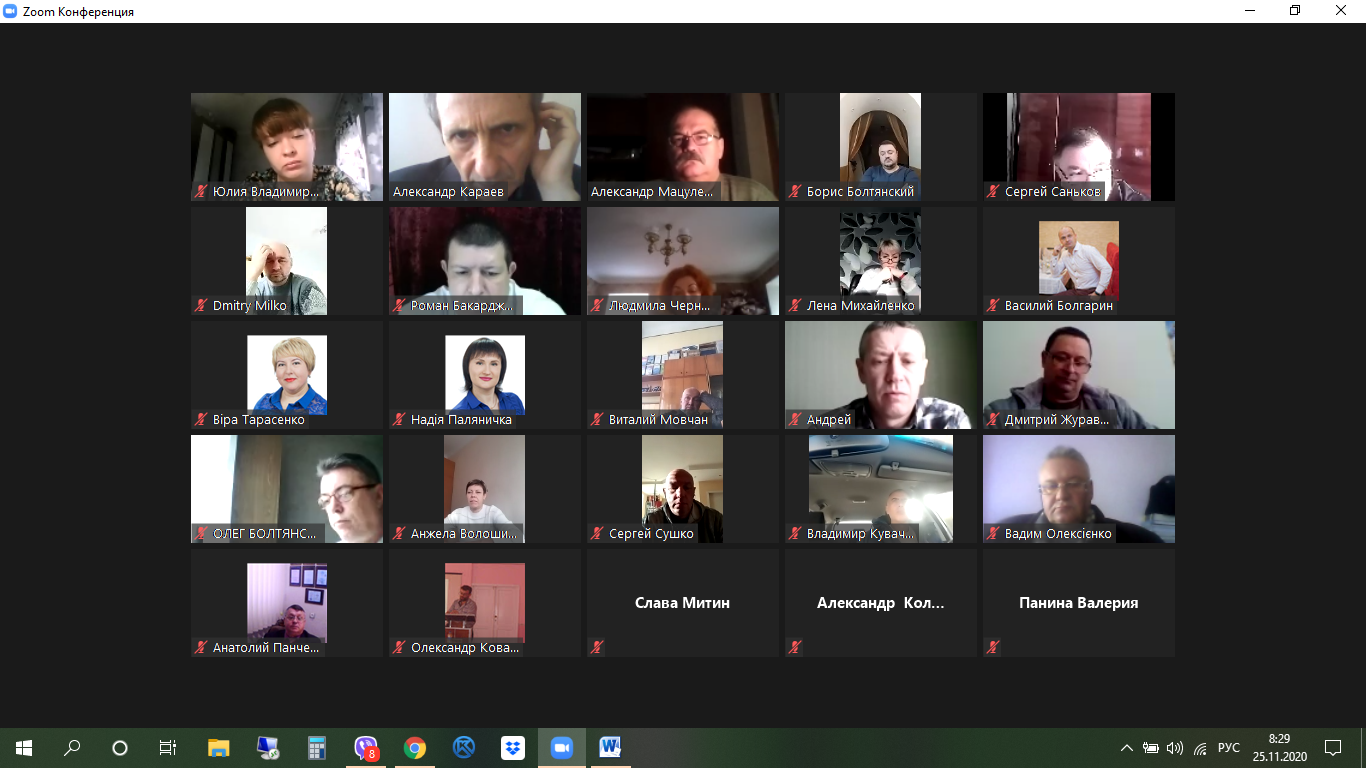Click the crossed-out mic next to Роман Бакардж...
The image size is (1366, 768).
pos(399,306)
